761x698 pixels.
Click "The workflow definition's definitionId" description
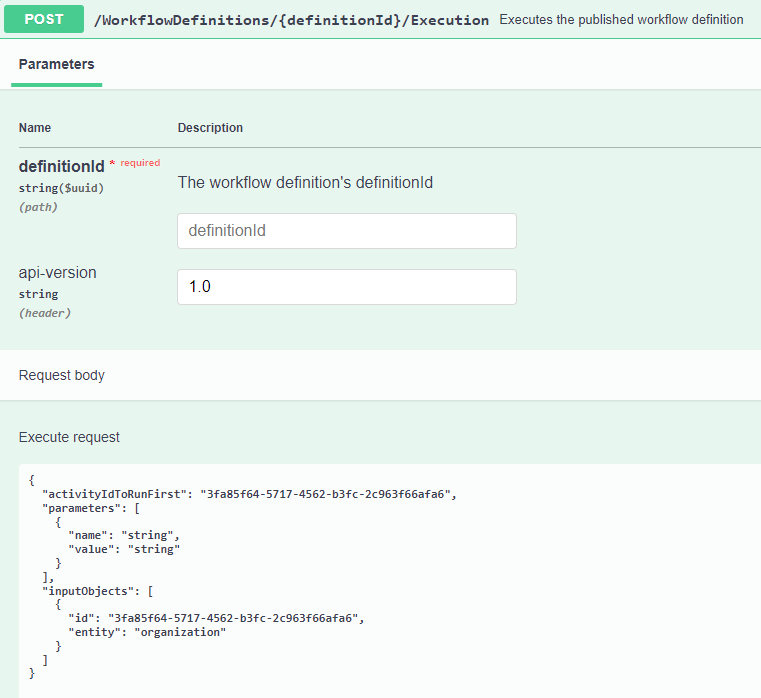305,183
